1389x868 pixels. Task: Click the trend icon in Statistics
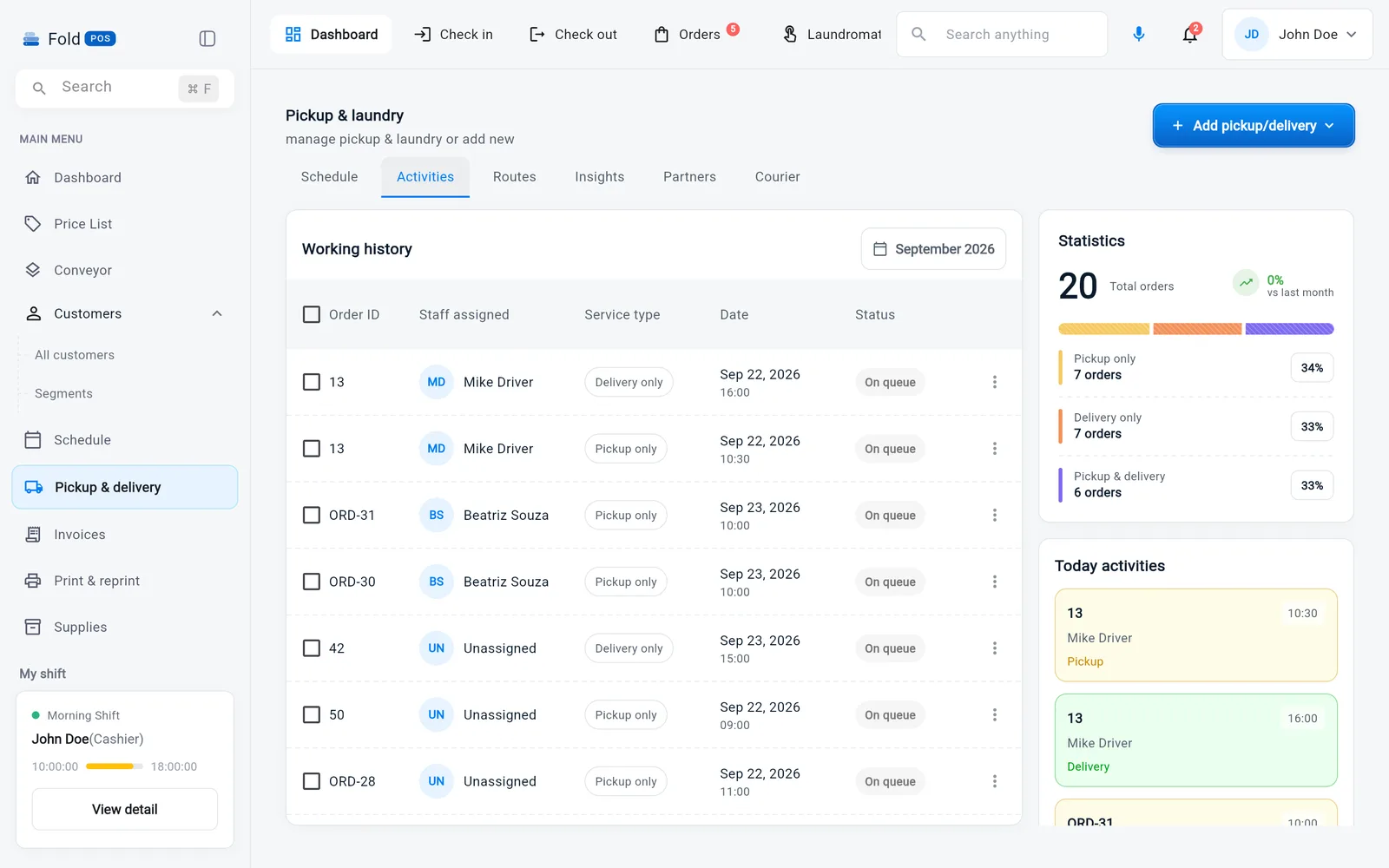pyautogui.click(x=1246, y=283)
